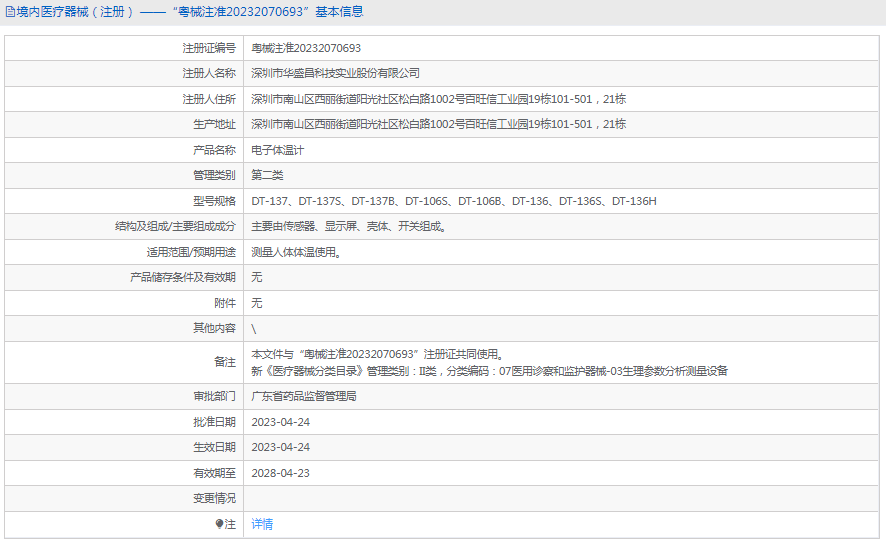Click the 注册人名称 label
Viewport: 886px width, 544px height.
(209, 73)
